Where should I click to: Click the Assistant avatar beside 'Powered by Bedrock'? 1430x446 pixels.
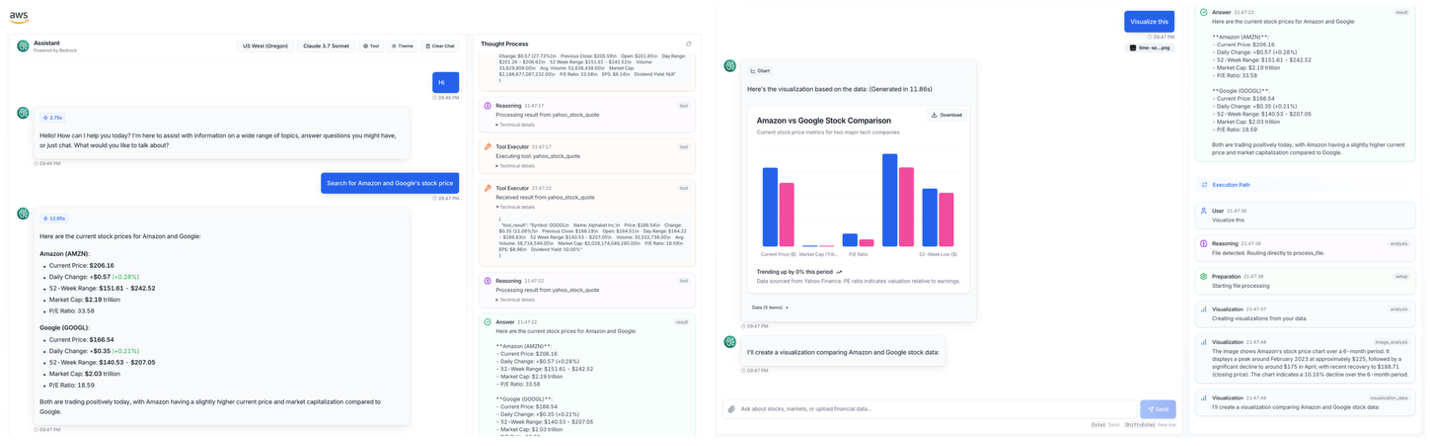tap(23, 45)
